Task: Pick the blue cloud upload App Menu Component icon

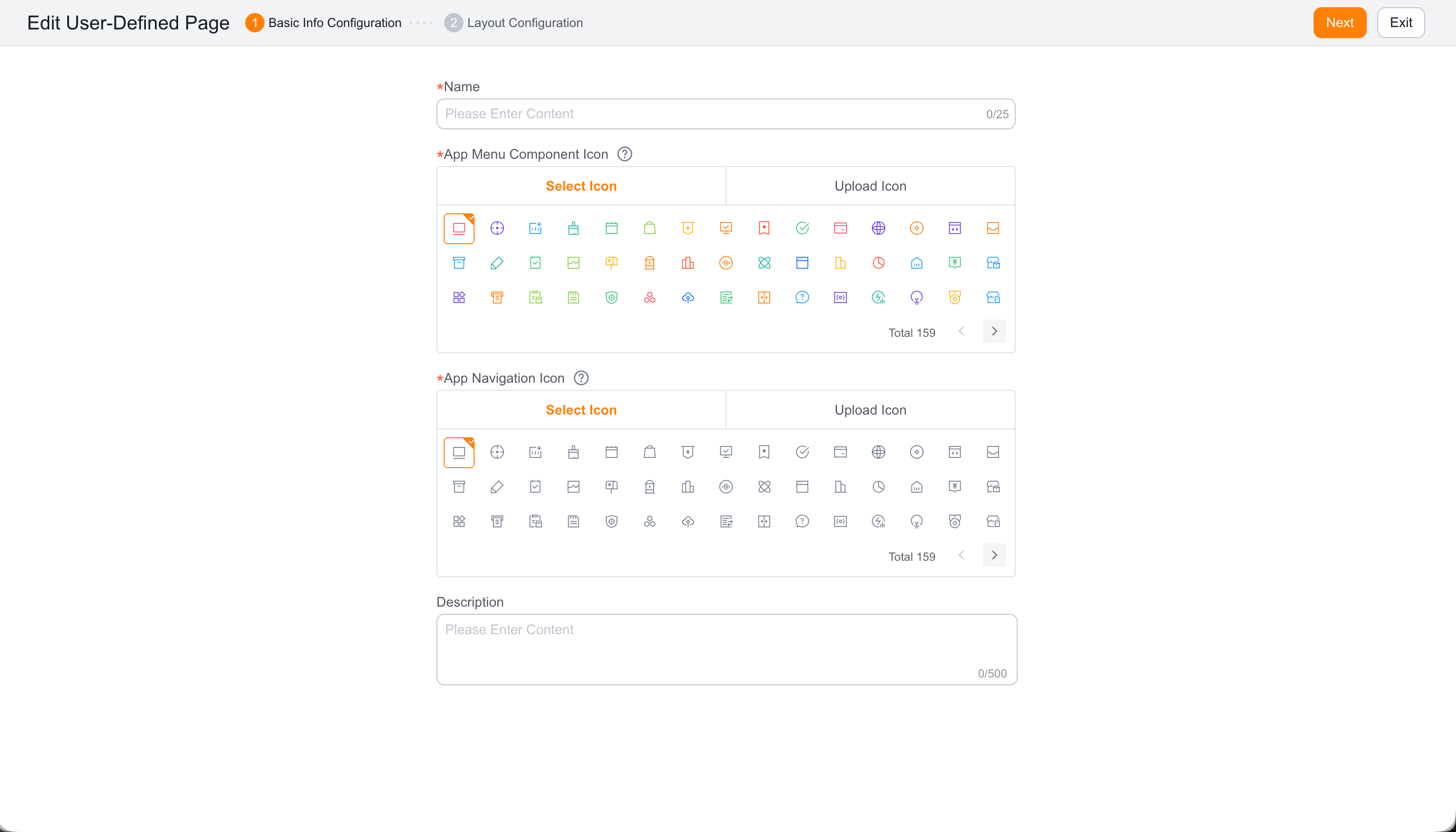Action: coord(688,298)
